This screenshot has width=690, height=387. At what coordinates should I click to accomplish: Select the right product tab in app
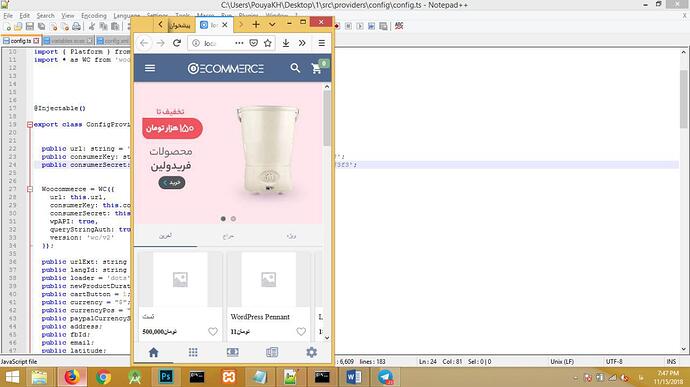291,236
